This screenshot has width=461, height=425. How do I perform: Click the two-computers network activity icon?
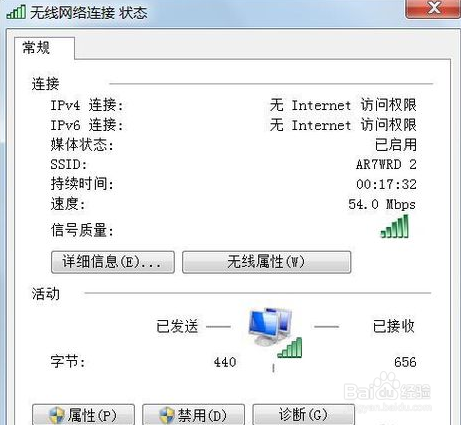tap(270, 327)
